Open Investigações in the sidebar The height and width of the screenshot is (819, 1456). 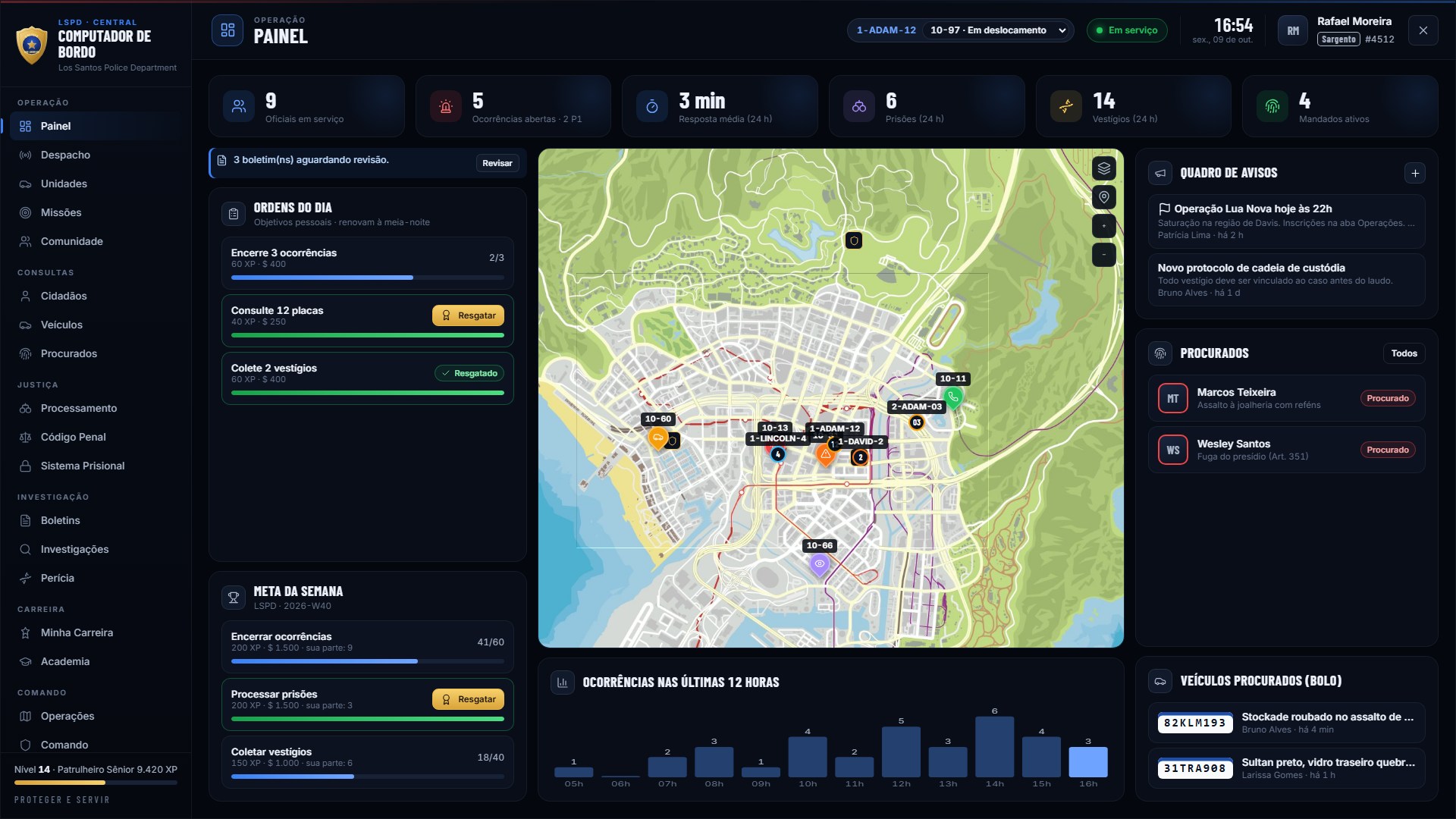[x=74, y=549]
